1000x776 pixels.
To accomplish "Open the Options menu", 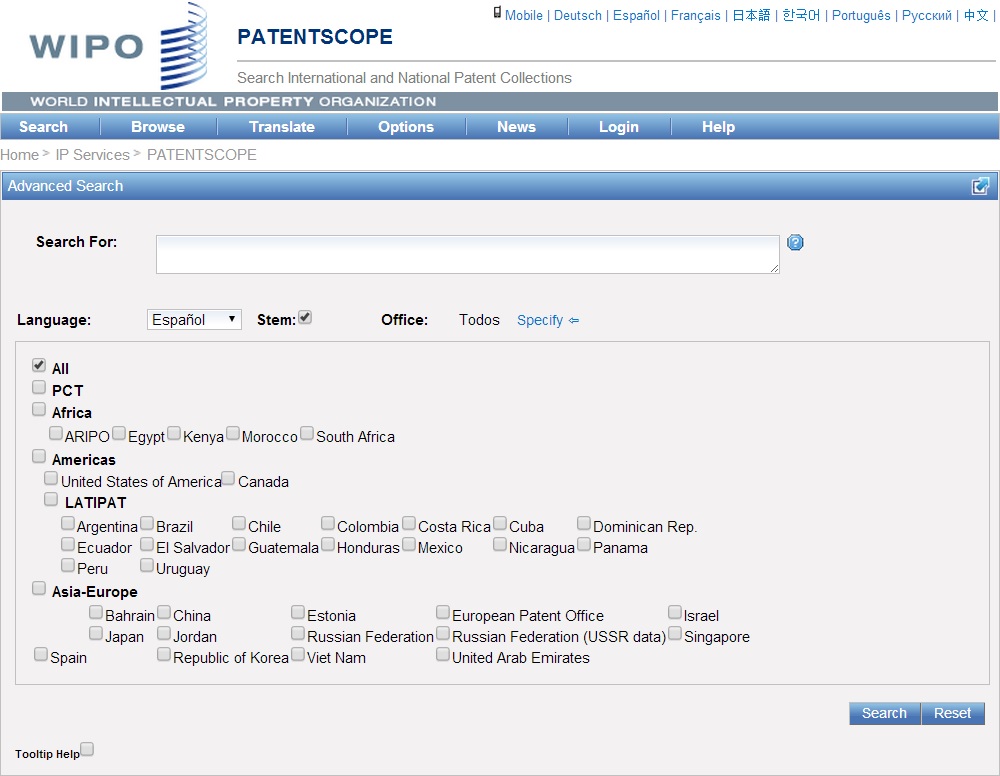I will pos(406,127).
